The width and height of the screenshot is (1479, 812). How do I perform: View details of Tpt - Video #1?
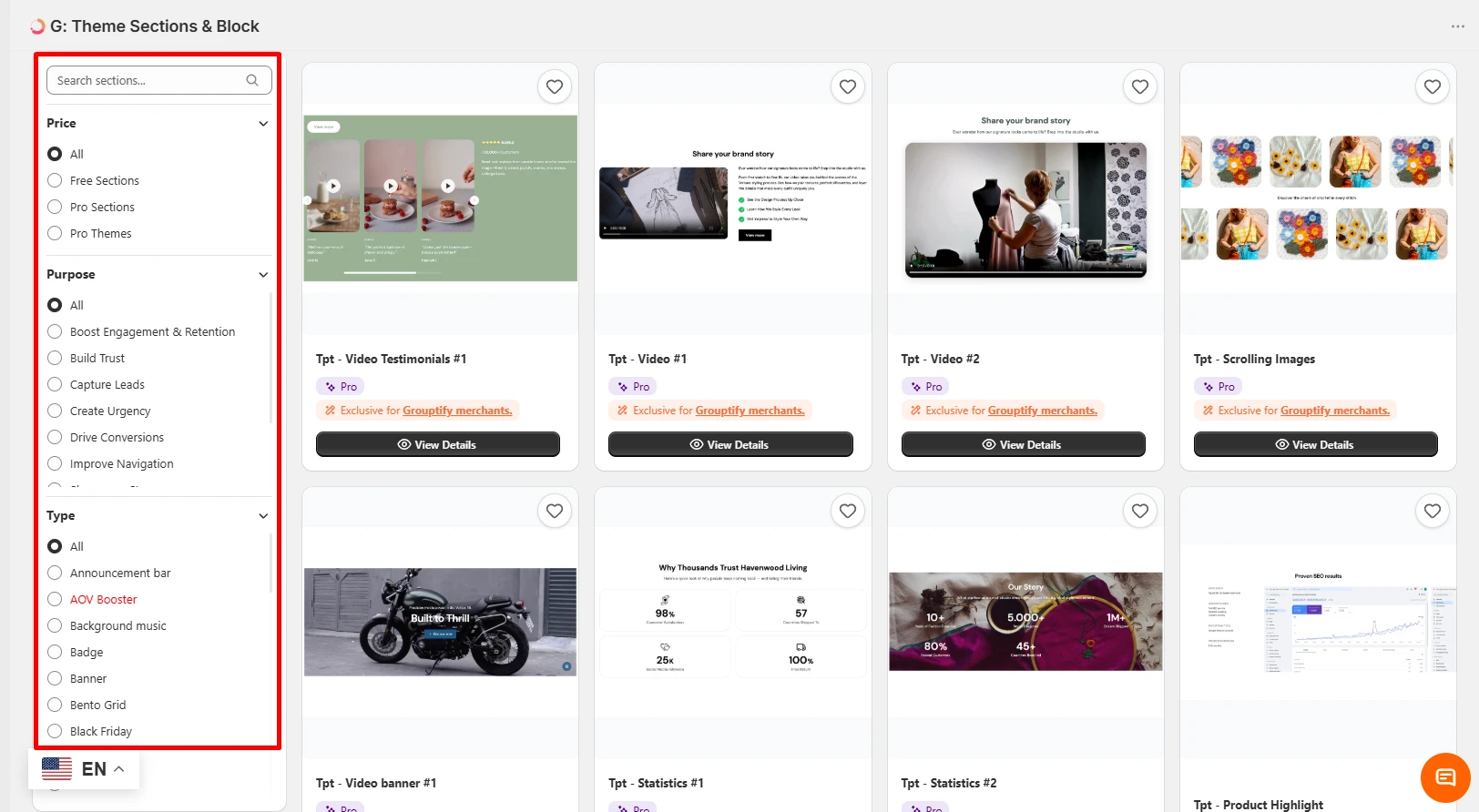point(730,444)
